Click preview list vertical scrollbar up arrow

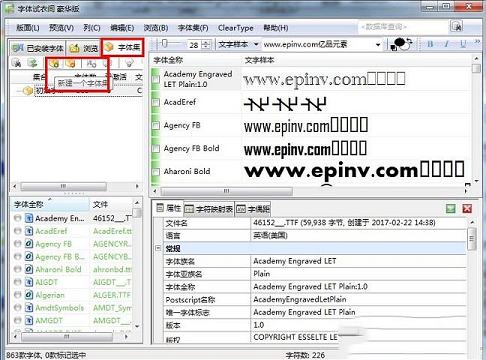pyautogui.click(x=476, y=59)
